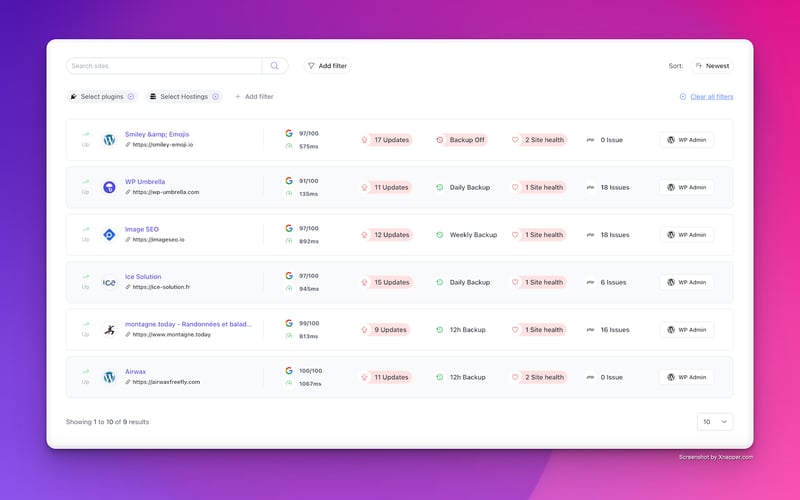Click speed gauge icon beside 575ms
800x500 pixels.
(289, 146)
